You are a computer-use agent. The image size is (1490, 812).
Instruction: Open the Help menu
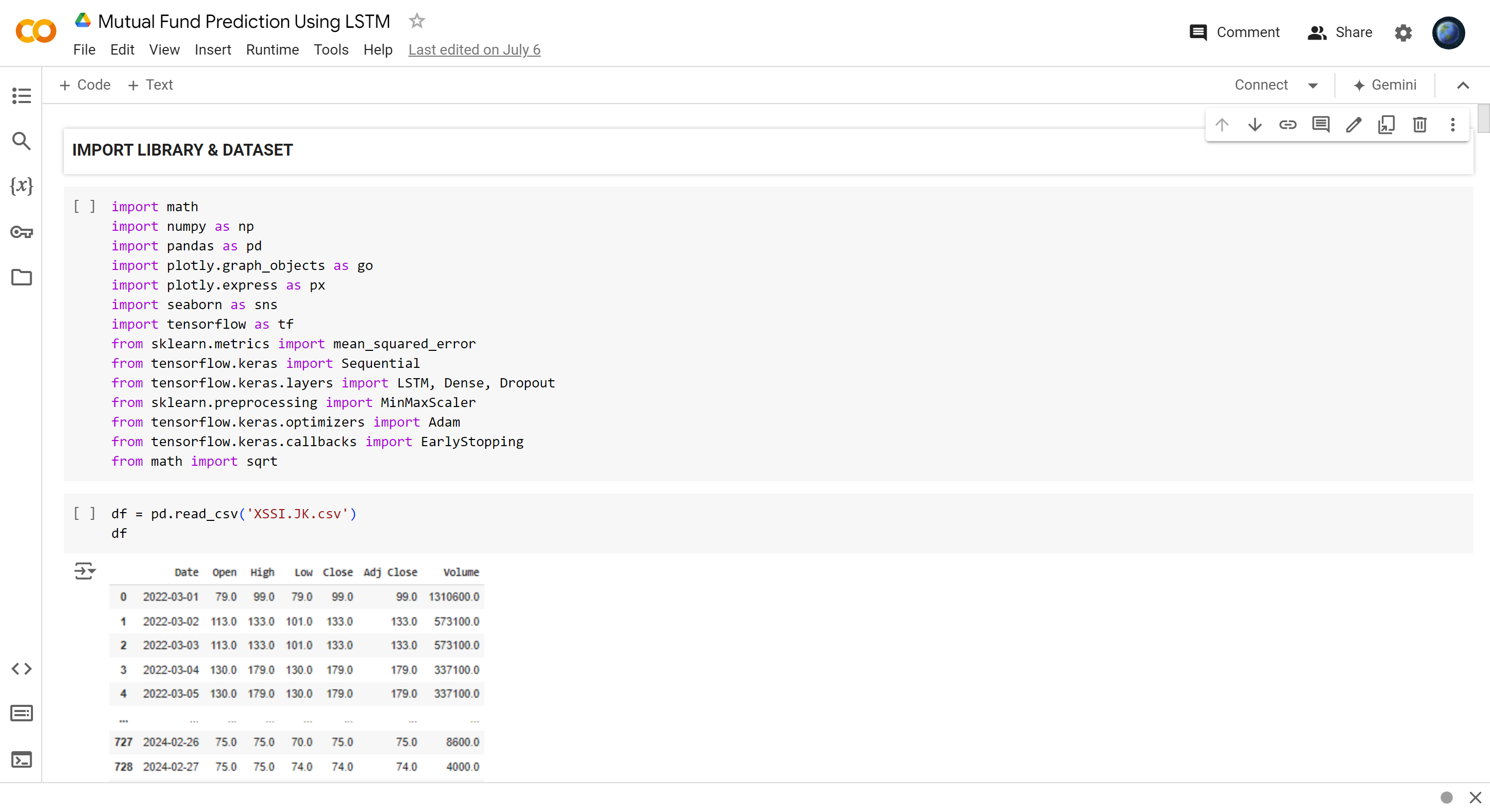pyautogui.click(x=378, y=50)
